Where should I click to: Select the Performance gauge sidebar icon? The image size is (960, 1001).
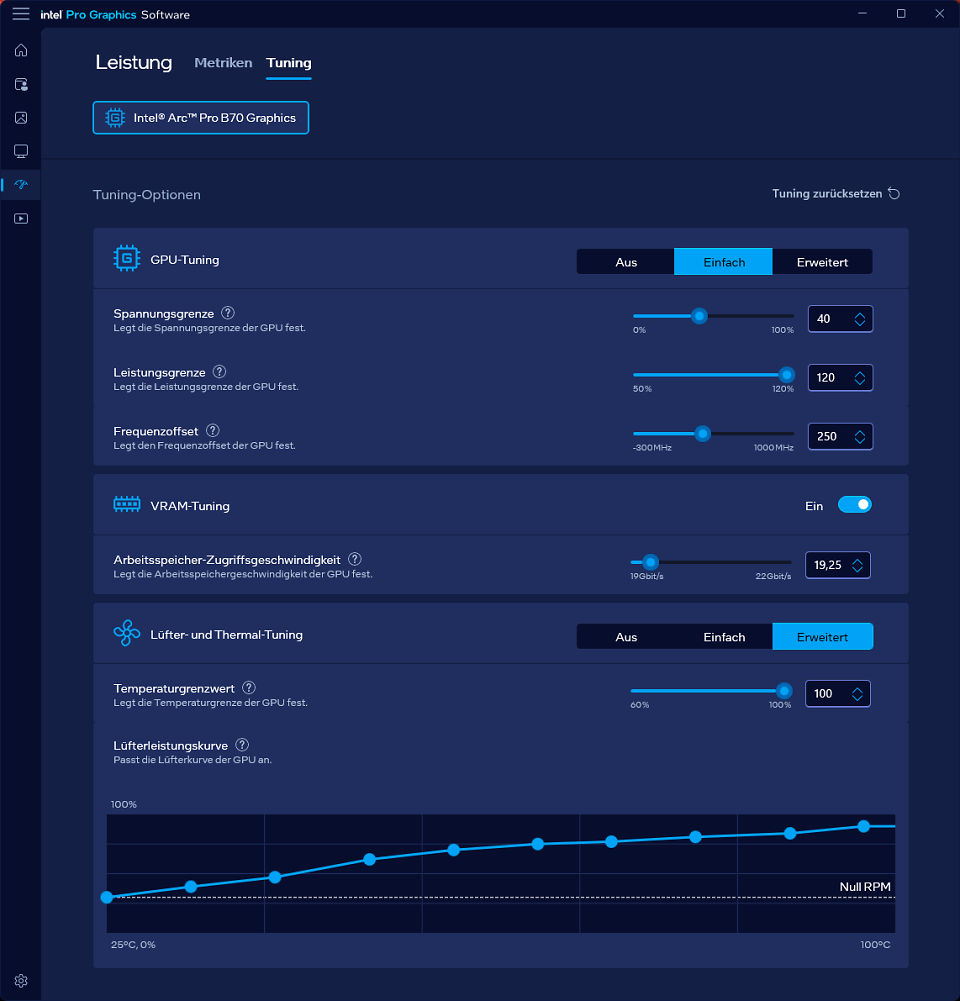tap(21, 184)
